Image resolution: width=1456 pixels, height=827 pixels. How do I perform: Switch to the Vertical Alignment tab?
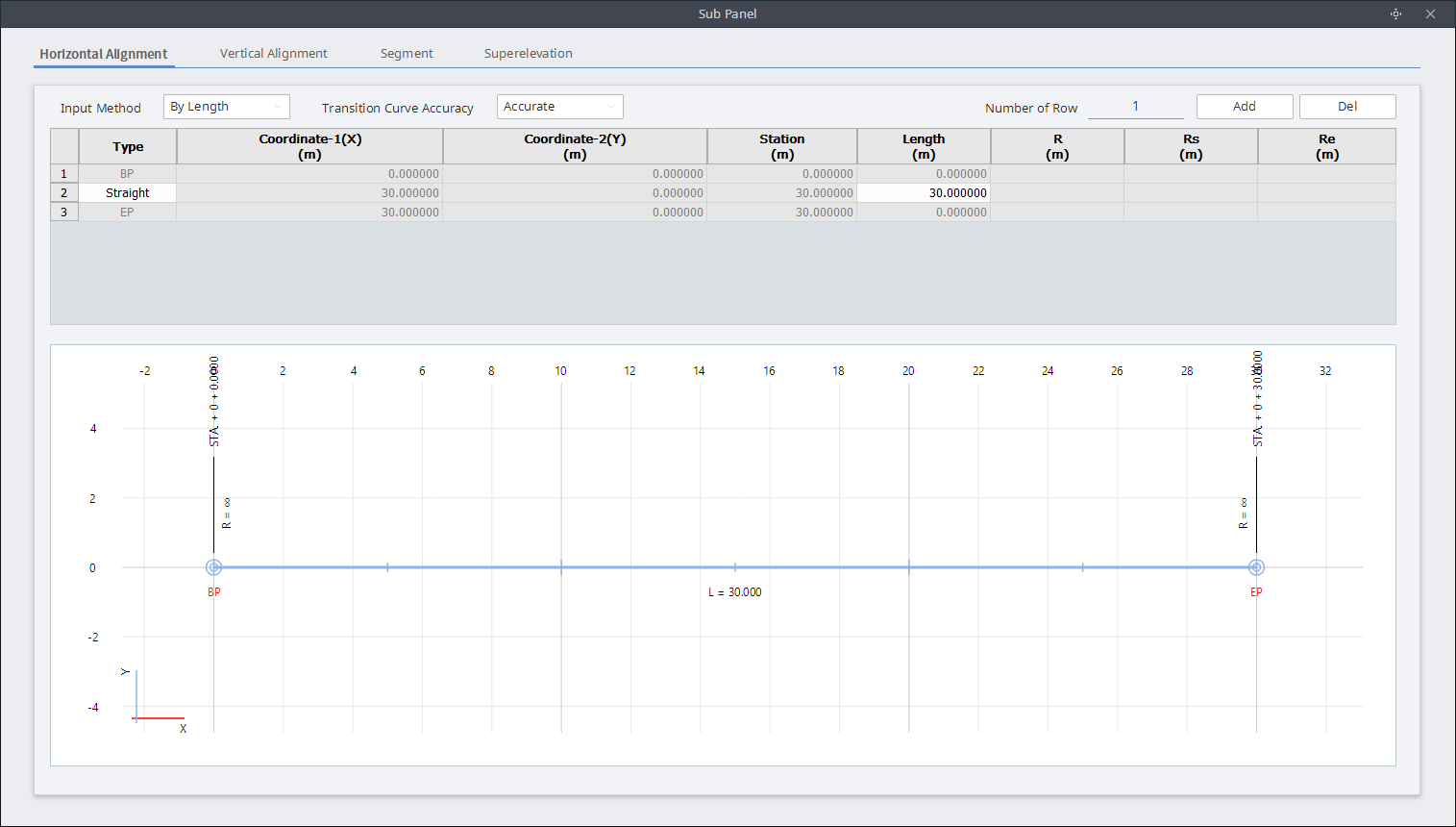pos(273,53)
